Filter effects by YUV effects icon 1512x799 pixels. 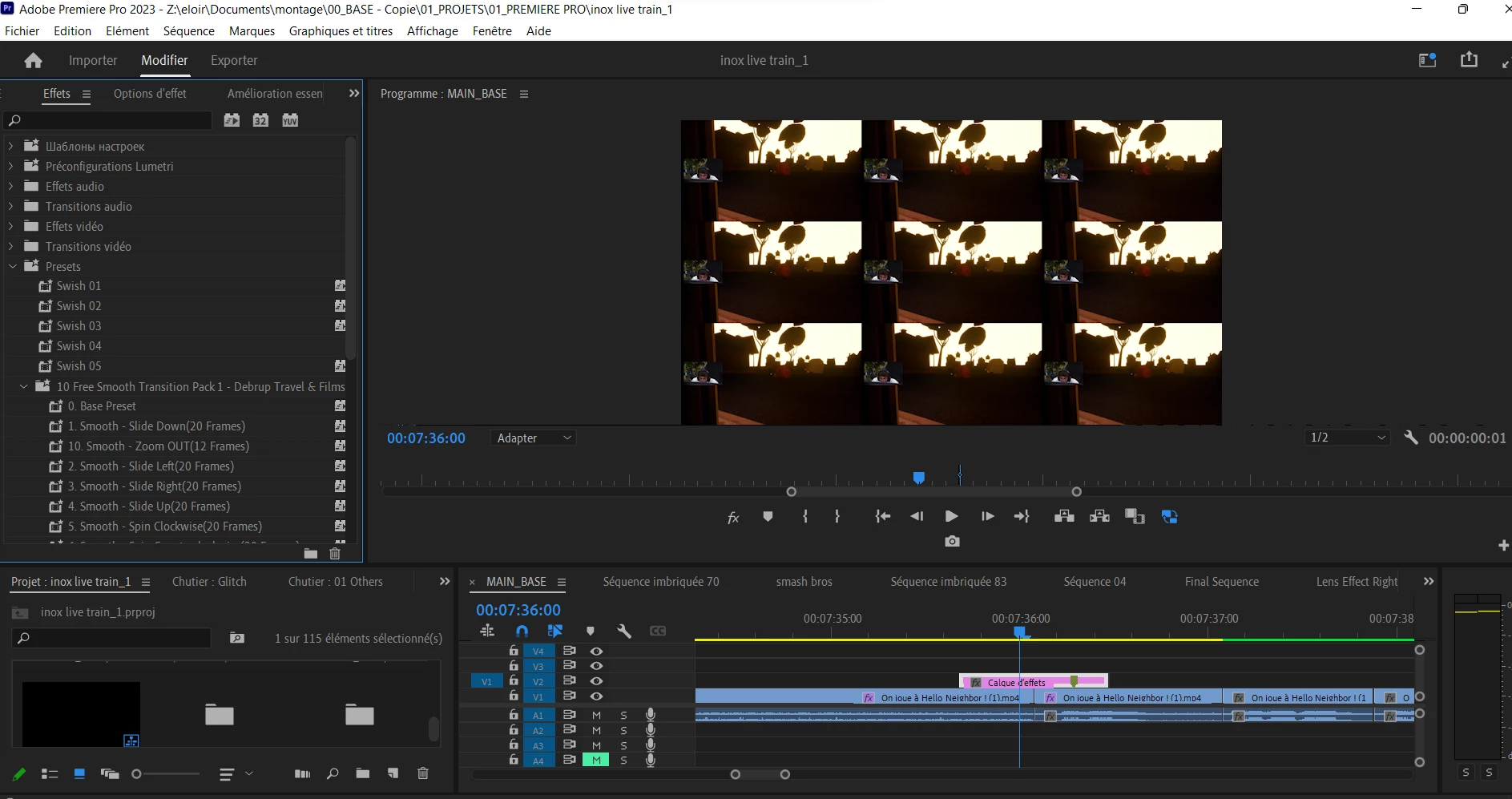[290, 120]
